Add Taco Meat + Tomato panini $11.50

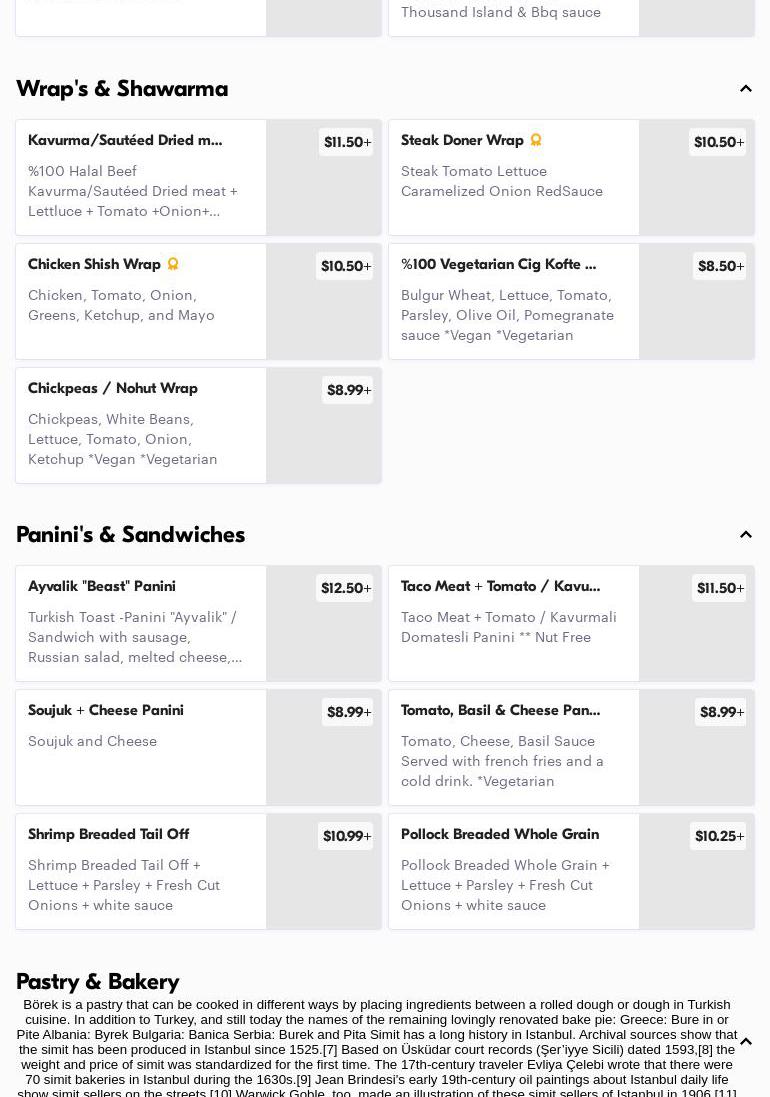(x=720, y=588)
